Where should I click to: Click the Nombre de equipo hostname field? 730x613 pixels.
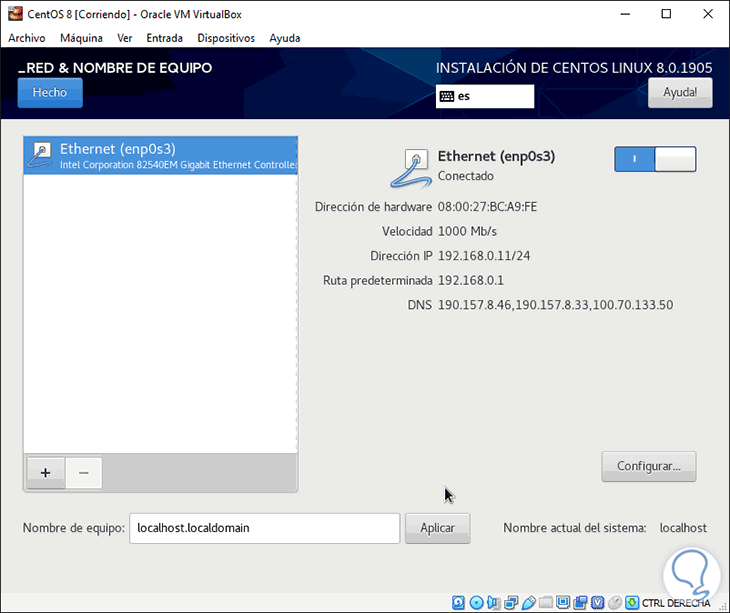click(x=264, y=528)
